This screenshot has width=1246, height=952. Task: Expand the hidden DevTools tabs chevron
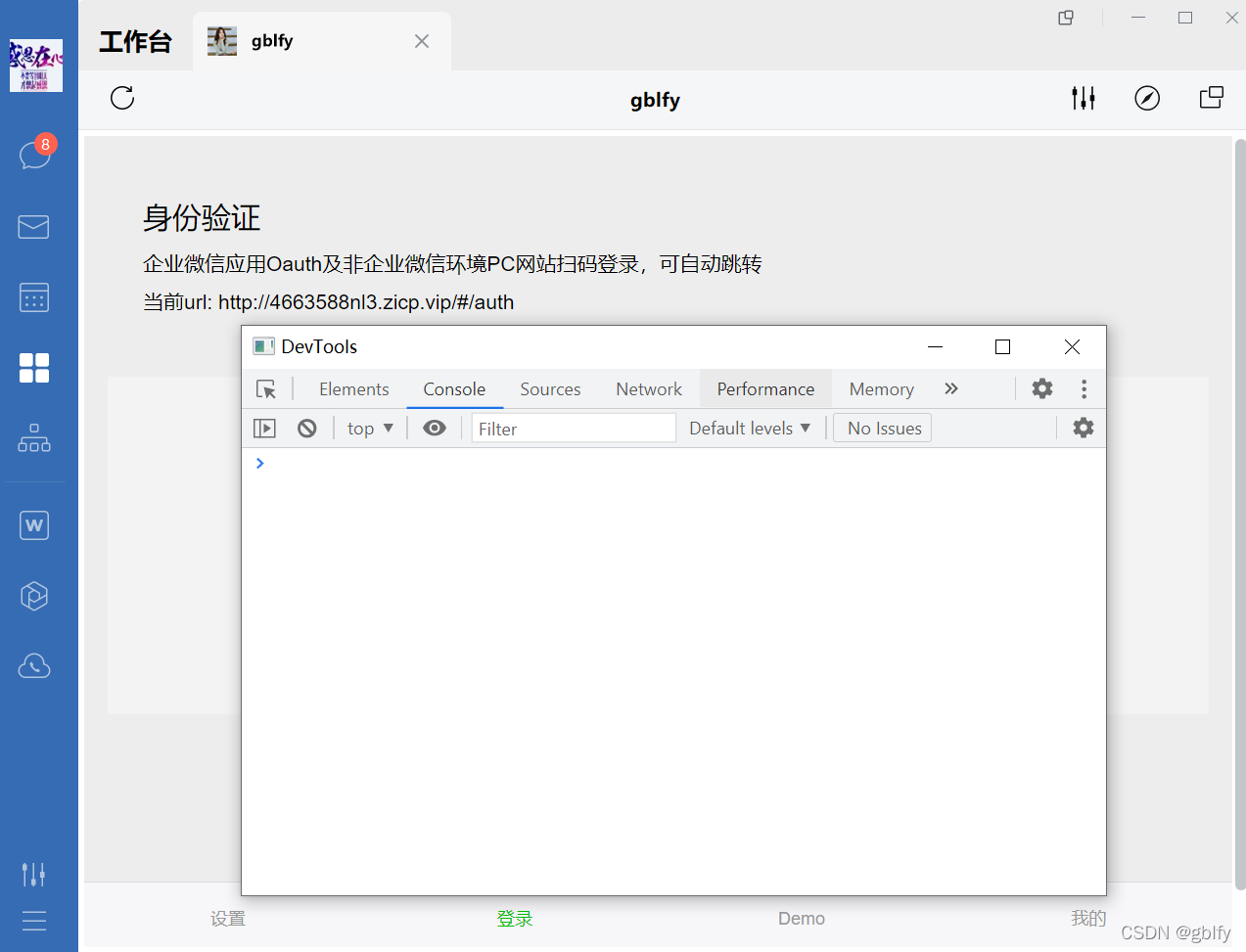(950, 388)
